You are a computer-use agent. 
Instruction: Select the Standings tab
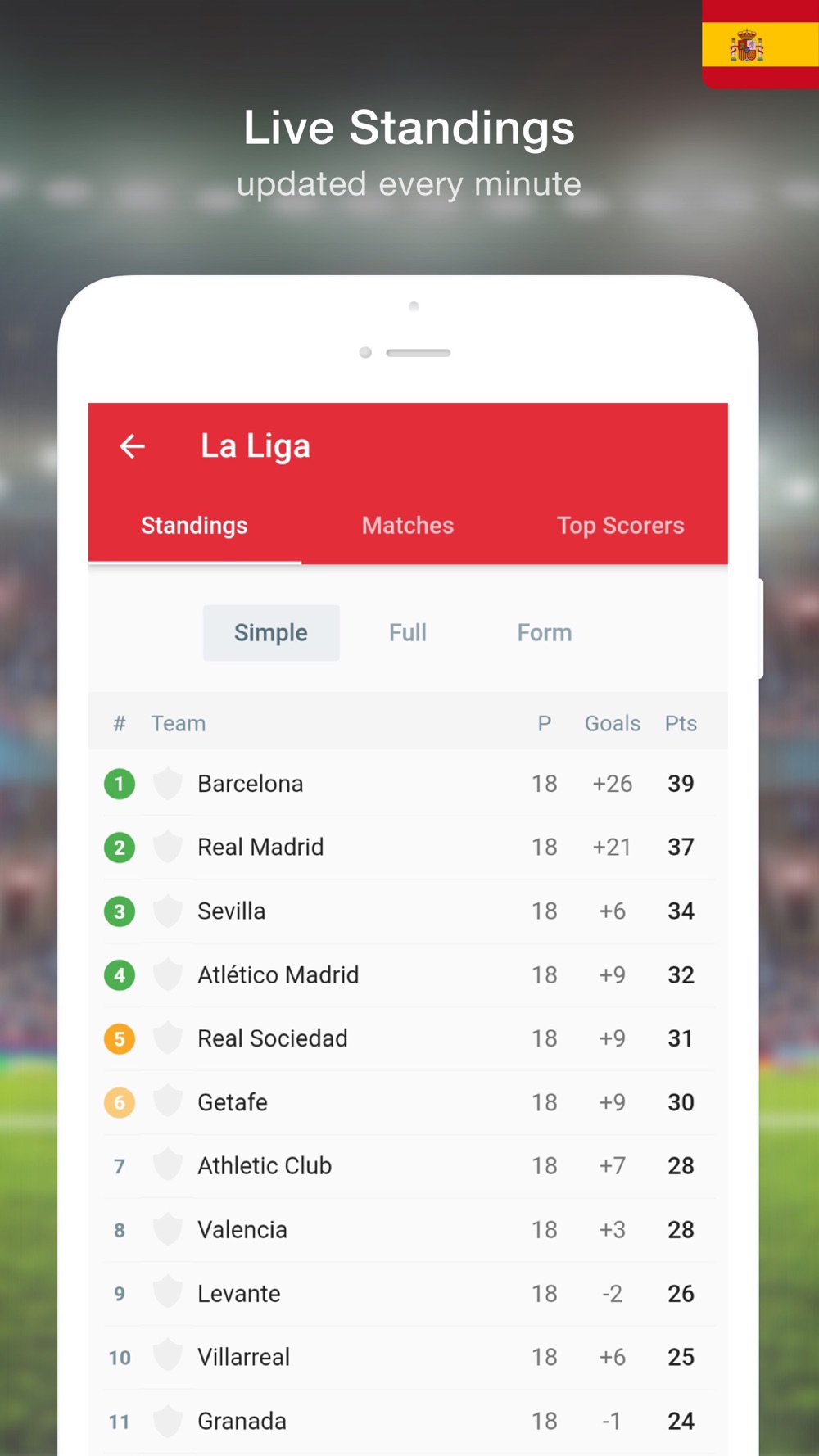(194, 526)
